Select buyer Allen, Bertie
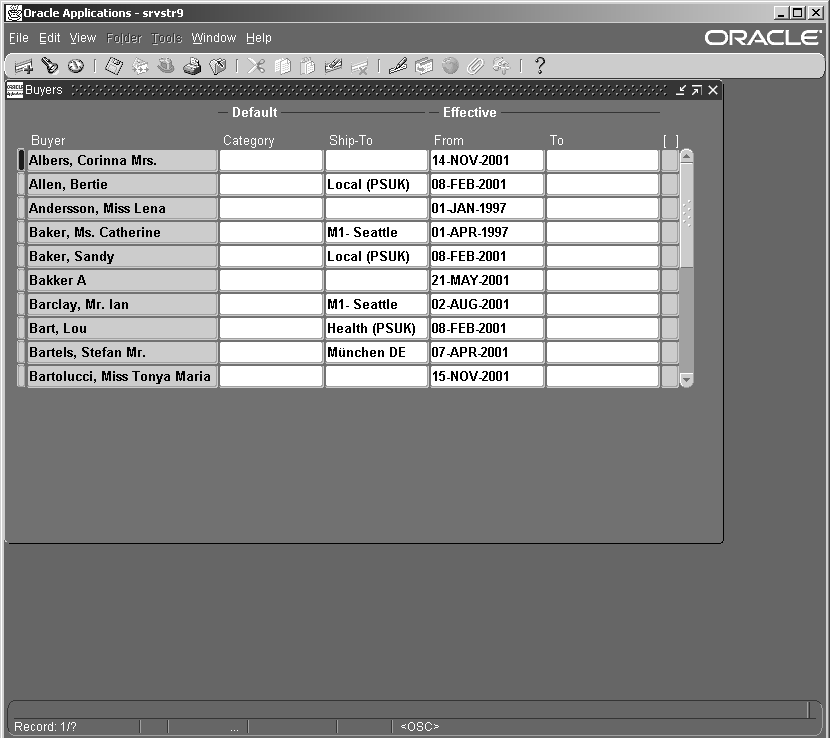The height and width of the screenshot is (738, 830). pyautogui.click(x=122, y=184)
